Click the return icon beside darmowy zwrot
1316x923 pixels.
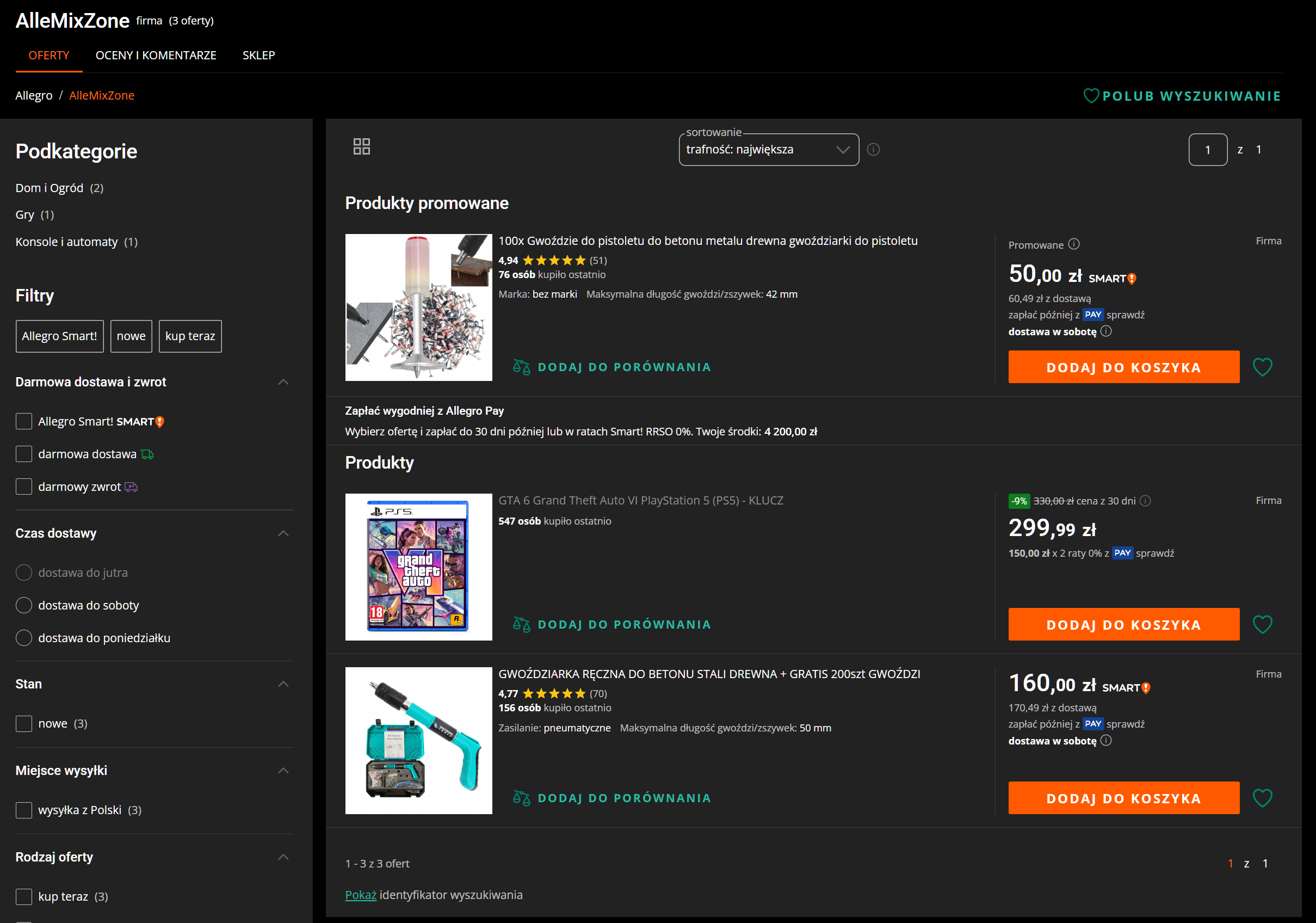click(131, 487)
